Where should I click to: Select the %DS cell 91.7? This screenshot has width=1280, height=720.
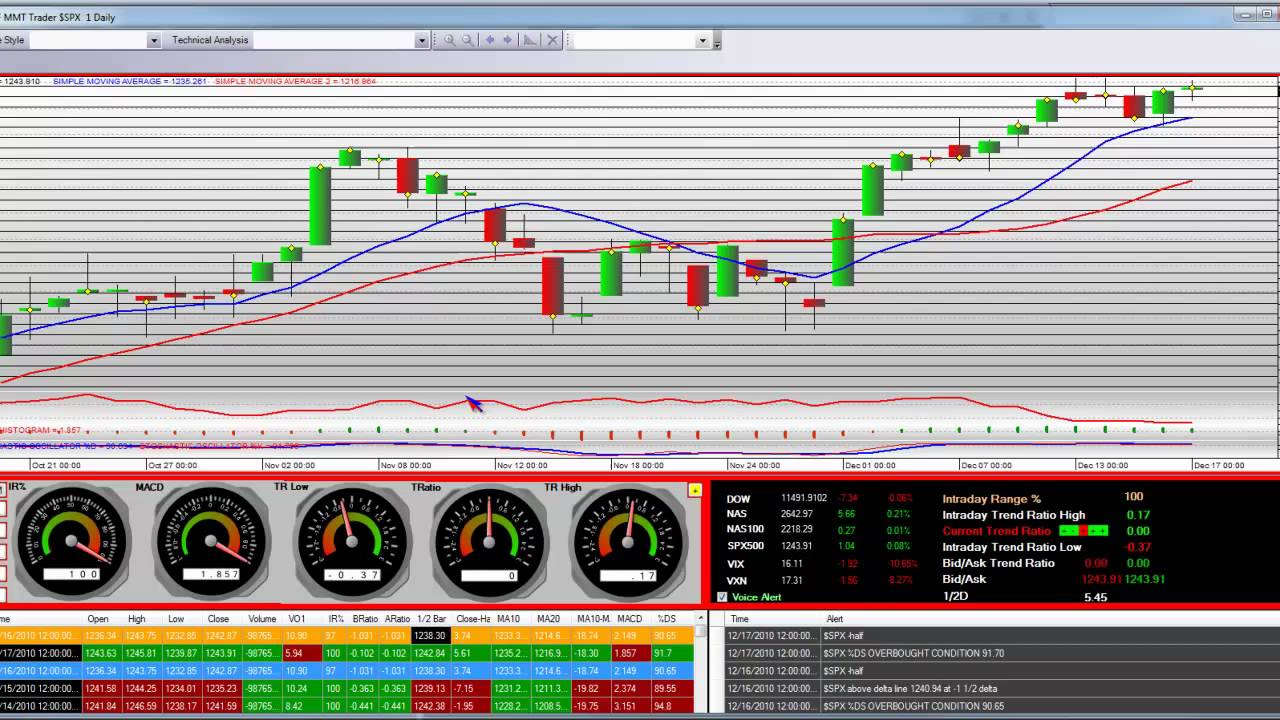tap(671, 653)
